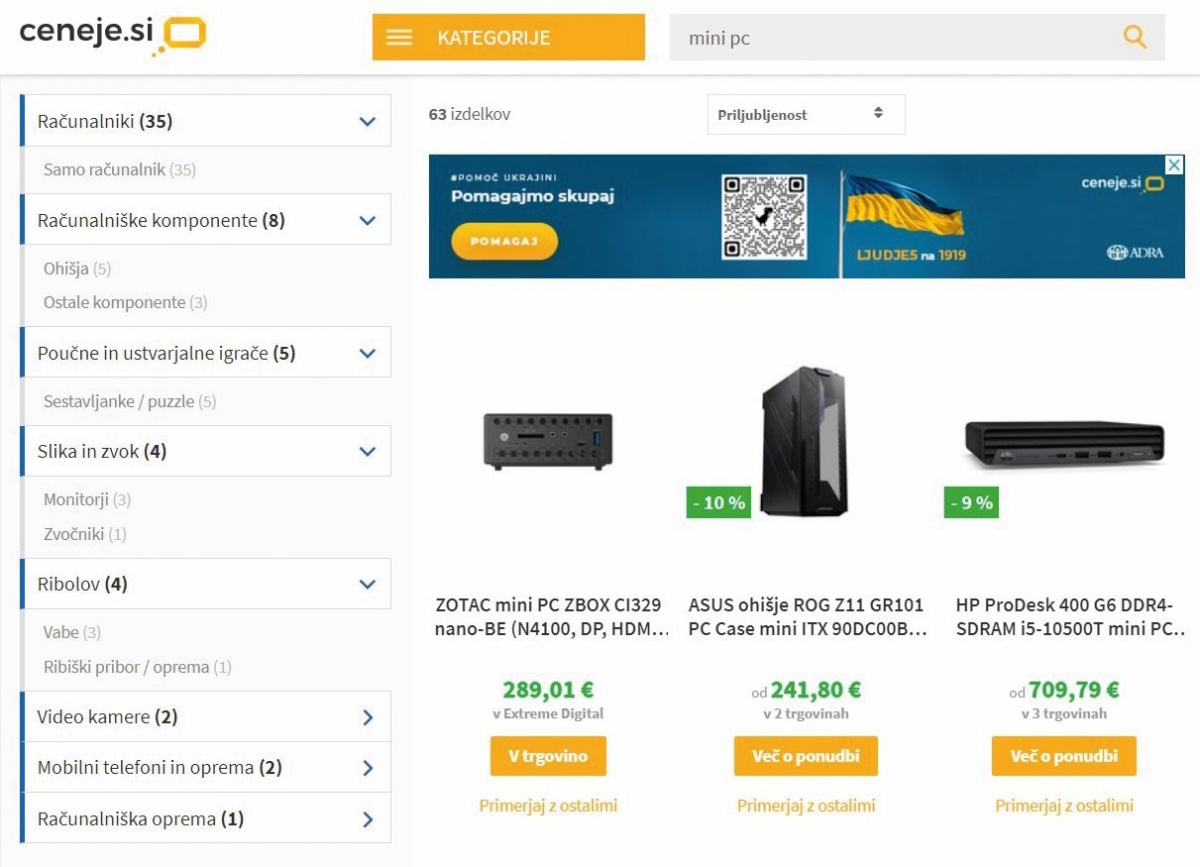Open the ZOTAC mini PC ZBOX title
The width and height of the screenshot is (1200, 867).
(x=551, y=617)
